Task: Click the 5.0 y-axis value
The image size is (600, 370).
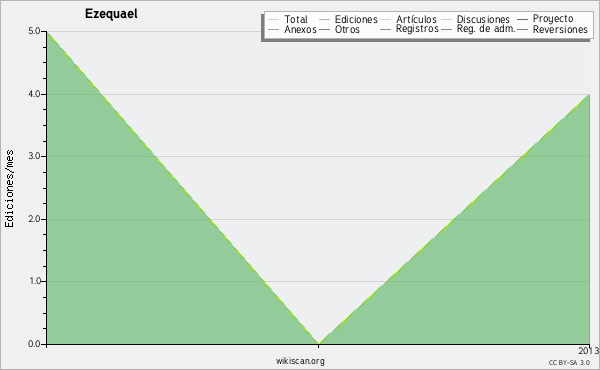Action: click(34, 31)
